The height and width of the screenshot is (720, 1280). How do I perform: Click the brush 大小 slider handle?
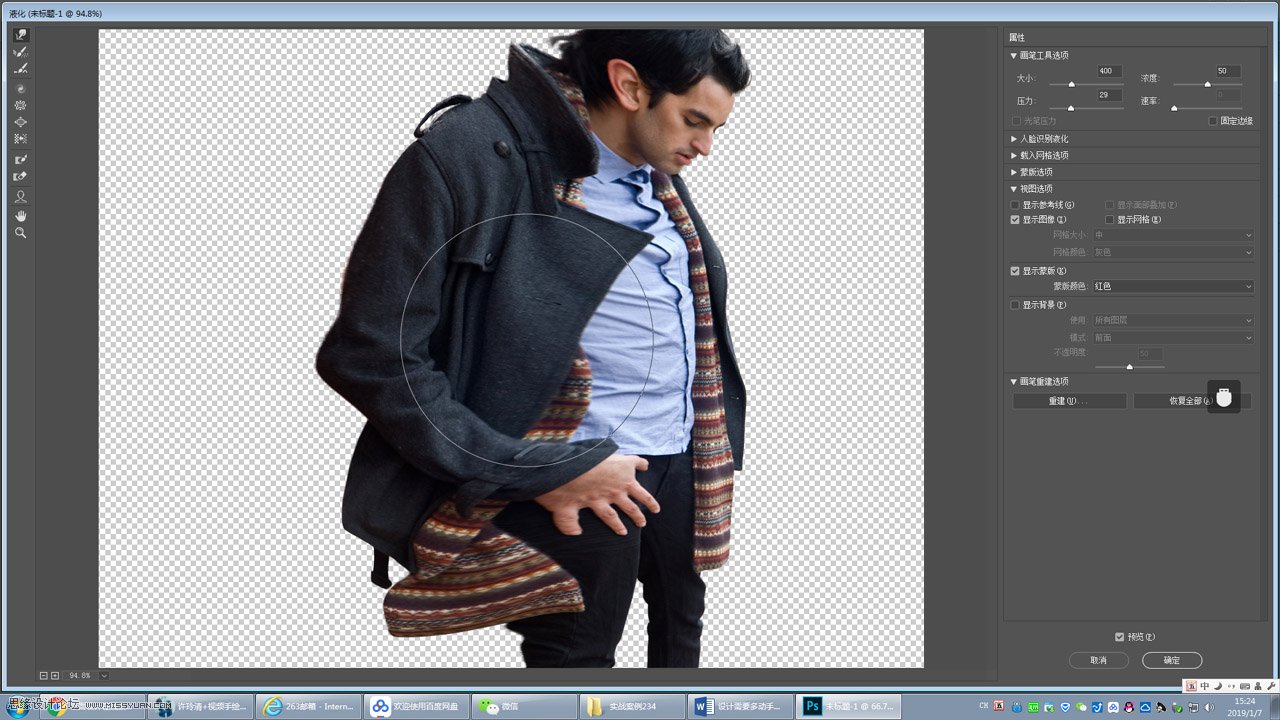(x=1071, y=84)
